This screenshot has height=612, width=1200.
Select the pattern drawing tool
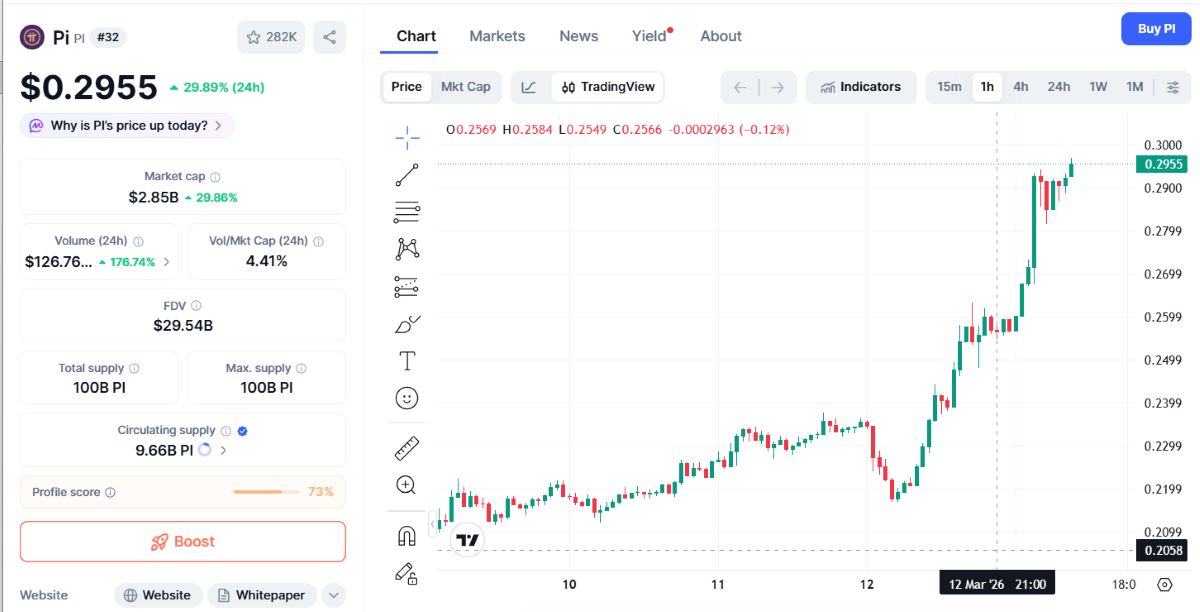[x=407, y=249]
